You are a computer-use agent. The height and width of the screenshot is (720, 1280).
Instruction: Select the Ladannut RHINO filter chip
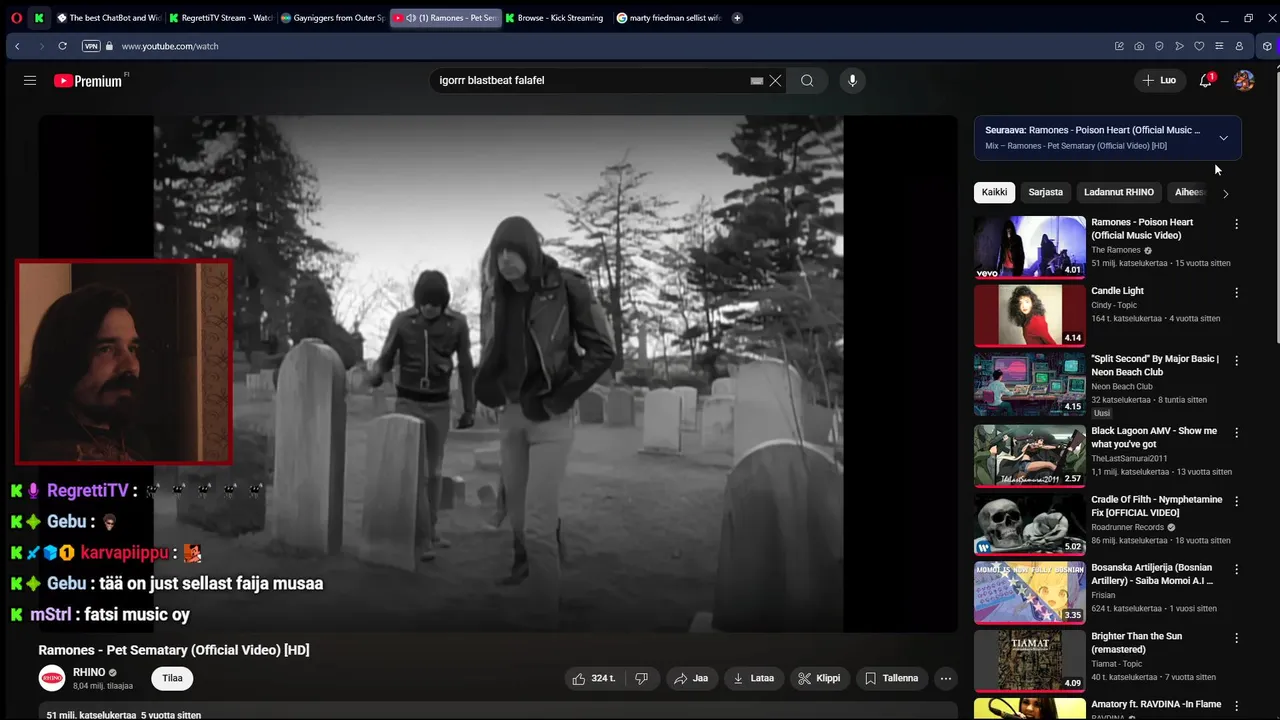[x=1119, y=192]
